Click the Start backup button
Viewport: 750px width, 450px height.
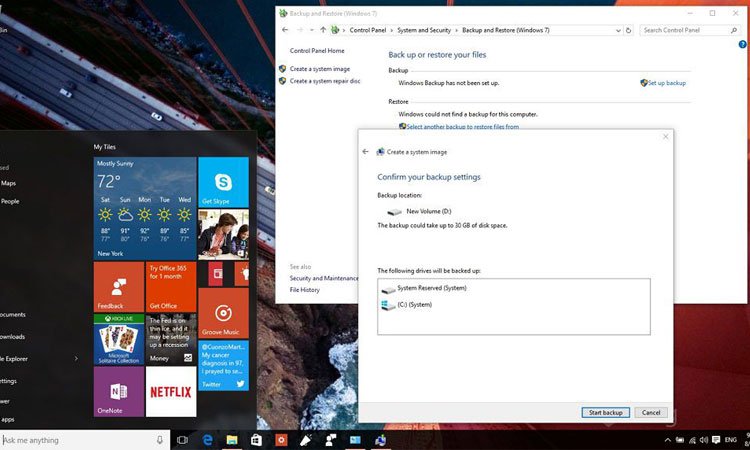[604, 412]
